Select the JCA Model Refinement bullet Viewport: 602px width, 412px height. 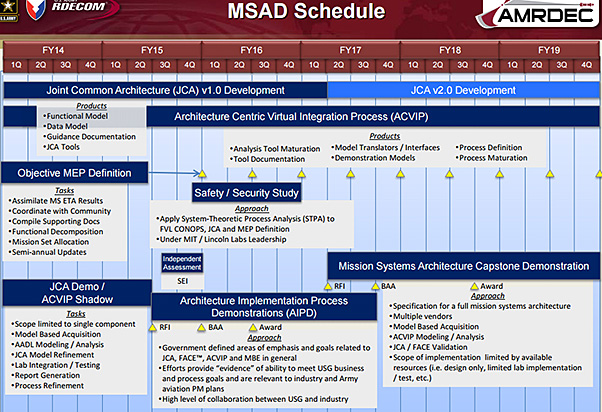coord(53,355)
